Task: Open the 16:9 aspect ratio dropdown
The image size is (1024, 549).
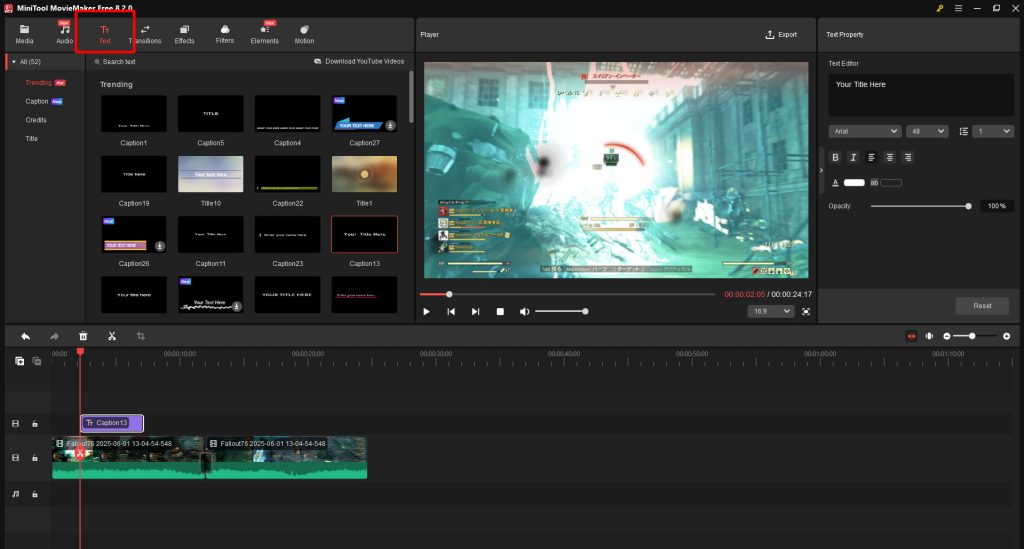Action: pyautogui.click(x=771, y=311)
